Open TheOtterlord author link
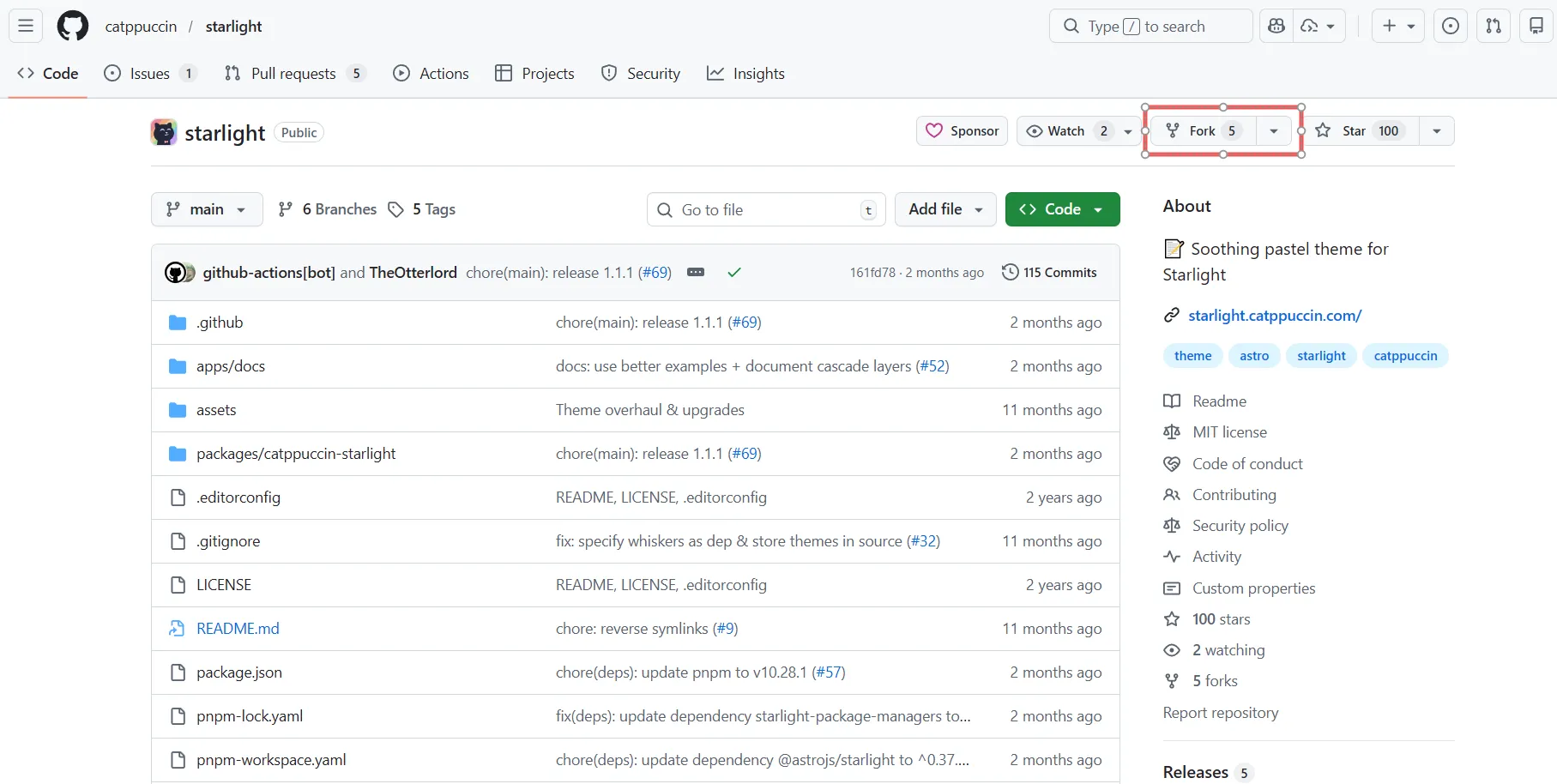Screen dimensions: 1557x784 tap(413, 272)
